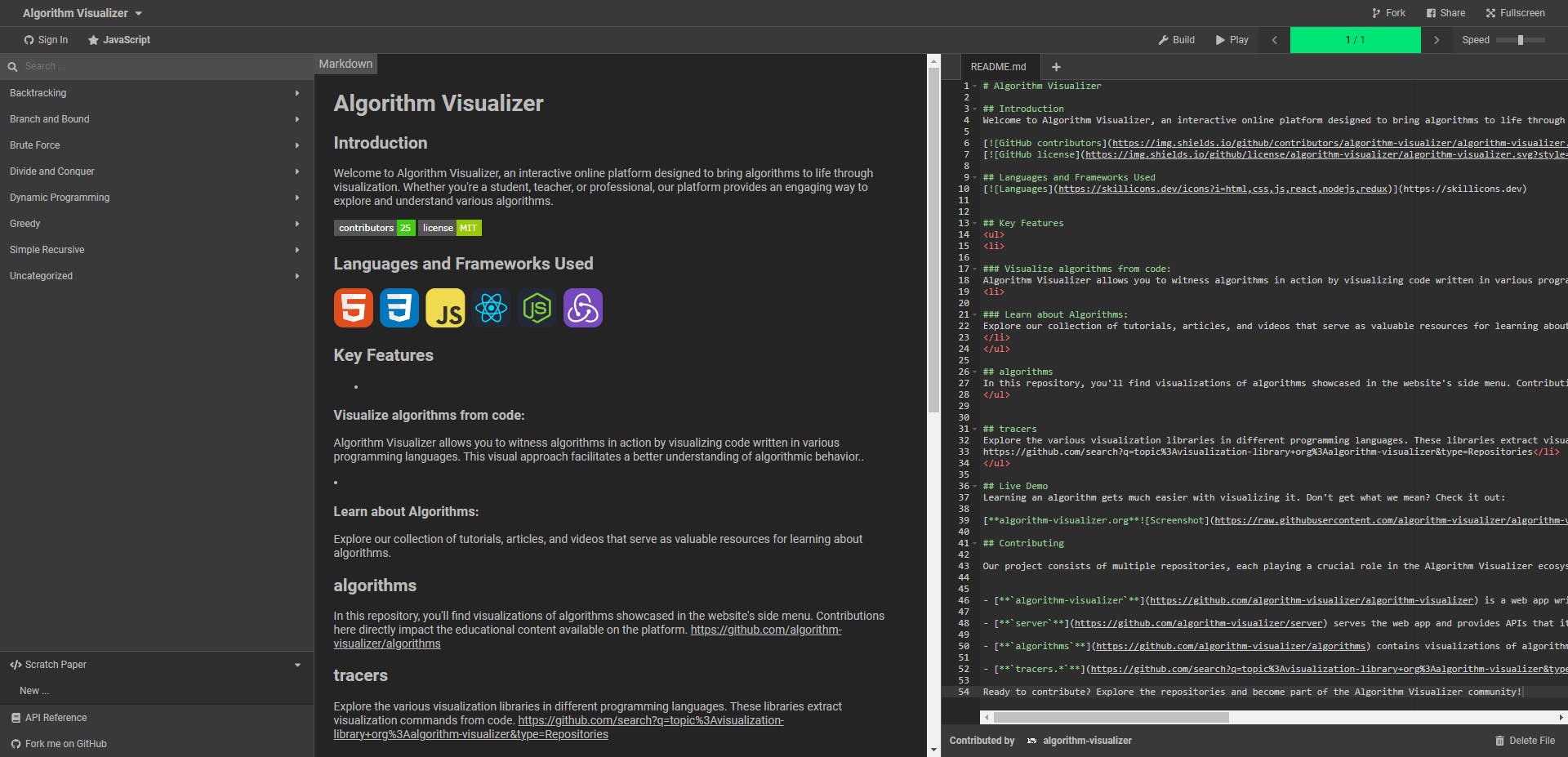Click the Build wrench button

pyautogui.click(x=1176, y=40)
